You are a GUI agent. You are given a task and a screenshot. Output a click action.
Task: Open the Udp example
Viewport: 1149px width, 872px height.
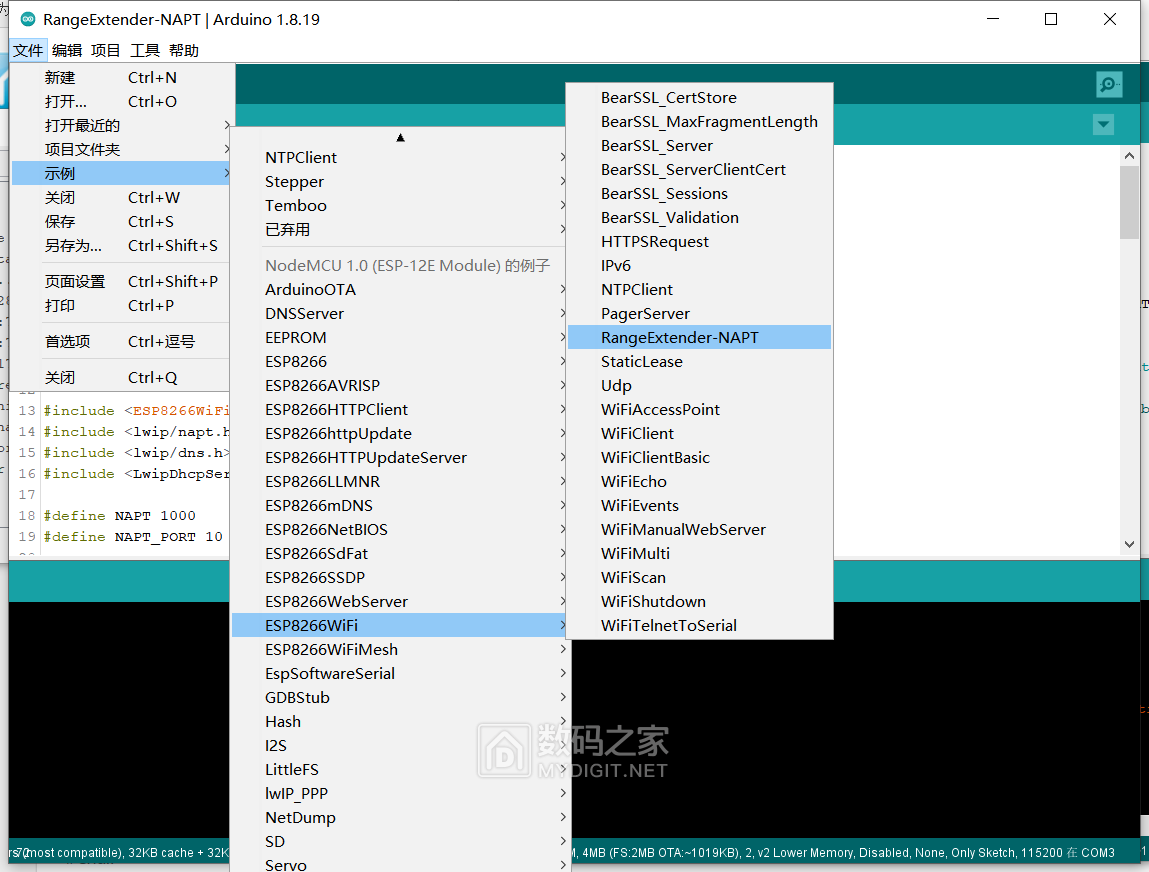(700, 385)
